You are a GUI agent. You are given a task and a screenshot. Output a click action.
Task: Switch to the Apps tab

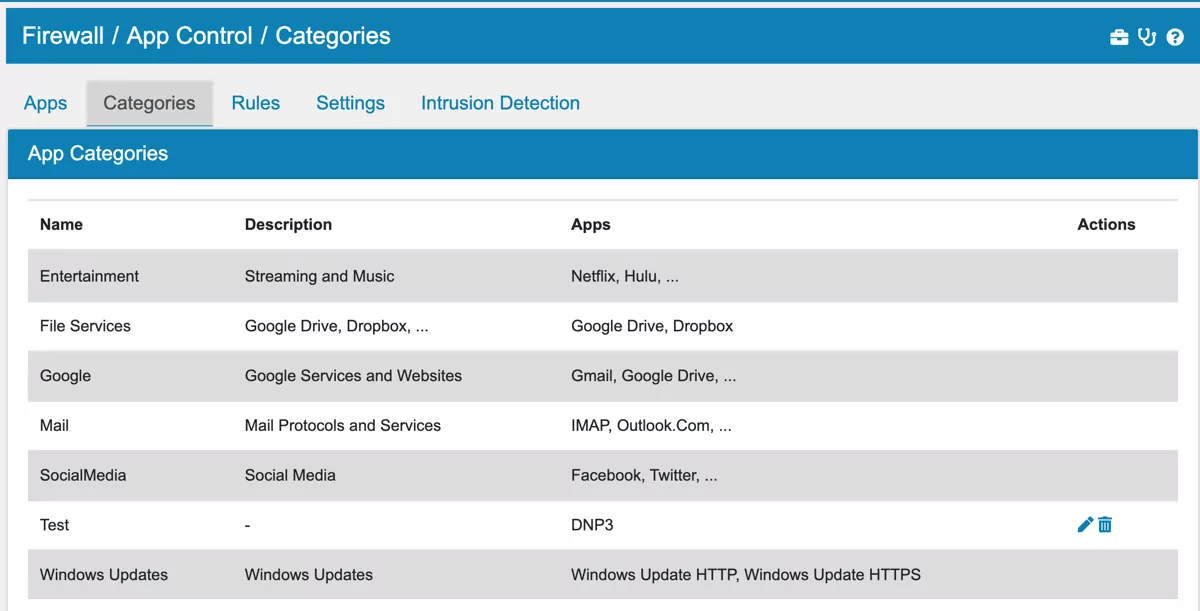[x=44, y=103]
